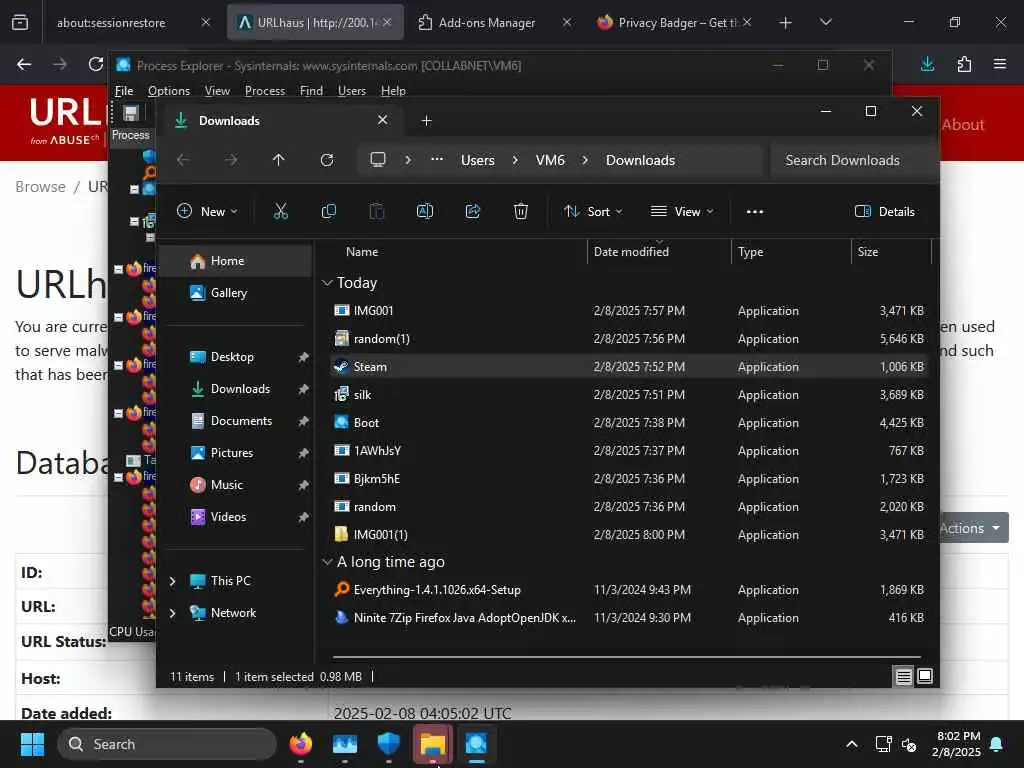Switch to details list view in status bar
Viewport: 1024px width, 768px height.
coord(903,676)
